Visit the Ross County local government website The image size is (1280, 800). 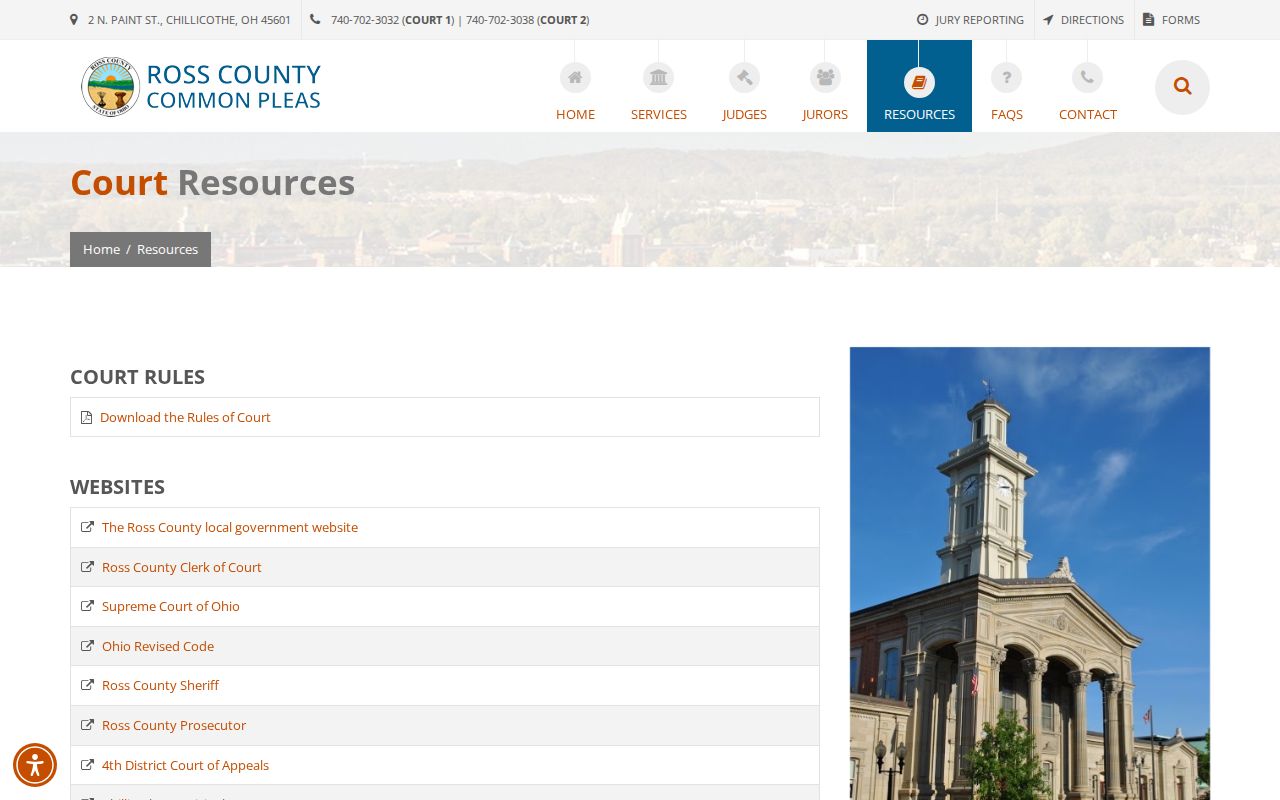point(229,527)
